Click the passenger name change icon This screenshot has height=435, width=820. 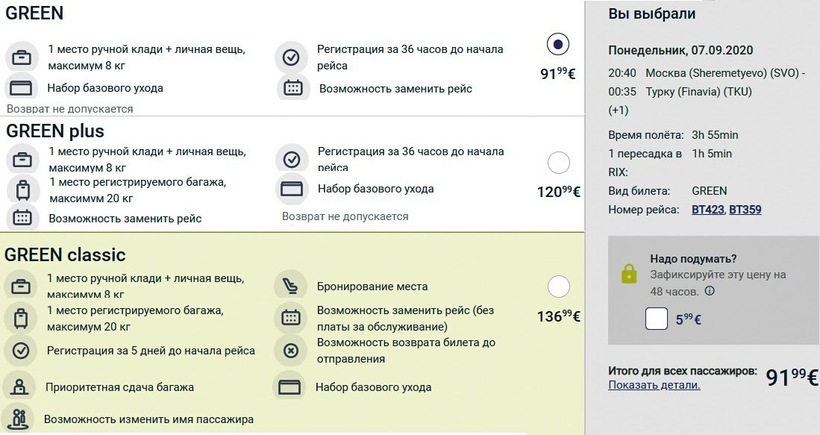point(19,419)
